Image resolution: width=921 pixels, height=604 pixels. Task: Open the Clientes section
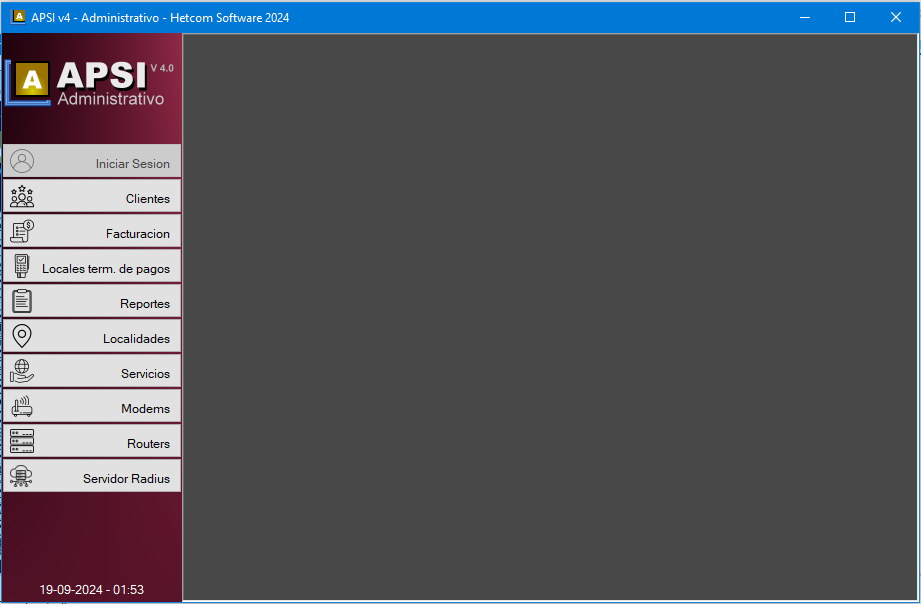pyautogui.click(x=147, y=198)
